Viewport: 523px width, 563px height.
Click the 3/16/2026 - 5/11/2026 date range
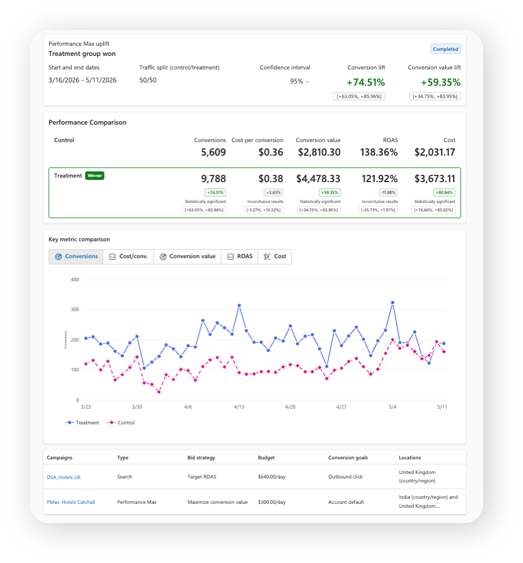pyautogui.click(x=83, y=80)
